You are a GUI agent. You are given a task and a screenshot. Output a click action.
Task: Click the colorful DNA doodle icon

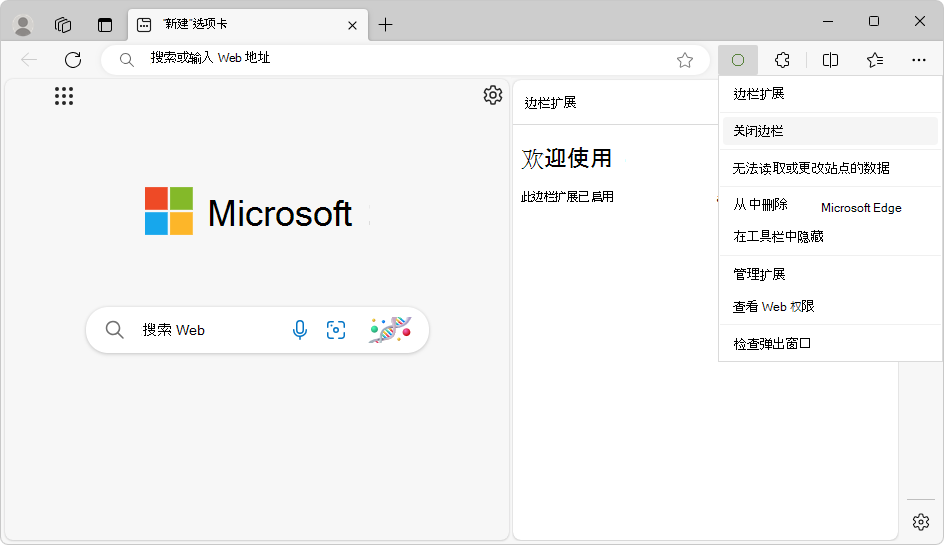pyautogui.click(x=390, y=330)
